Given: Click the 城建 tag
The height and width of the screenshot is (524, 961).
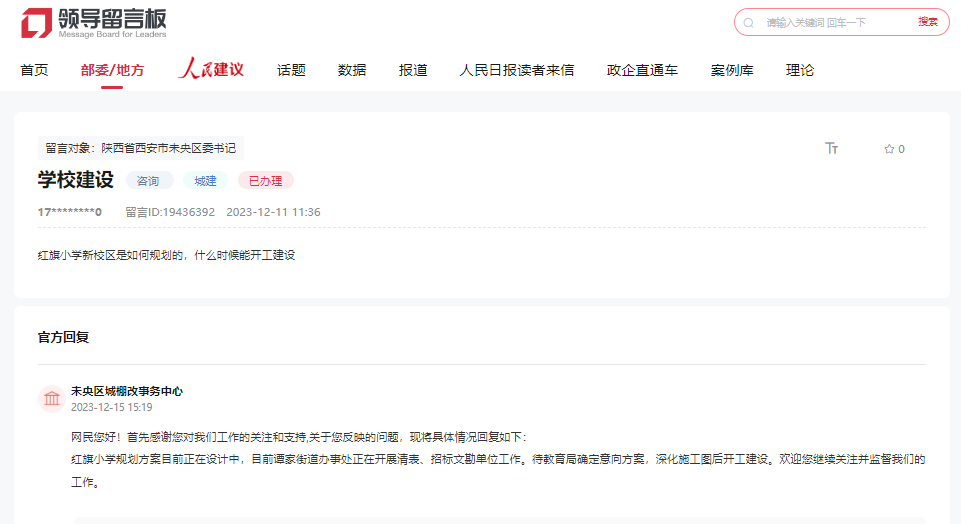Looking at the screenshot, I should point(205,181).
